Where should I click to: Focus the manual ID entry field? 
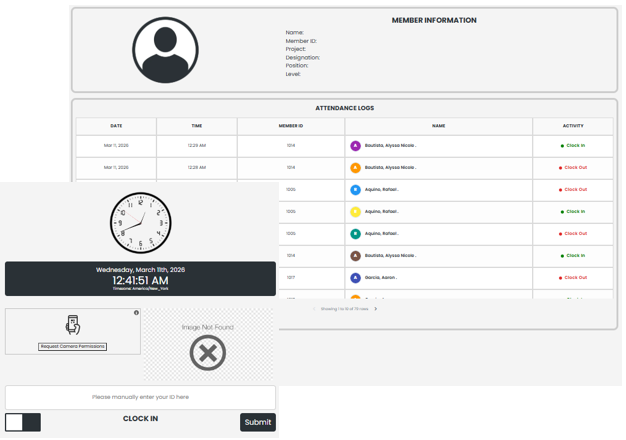point(140,397)
